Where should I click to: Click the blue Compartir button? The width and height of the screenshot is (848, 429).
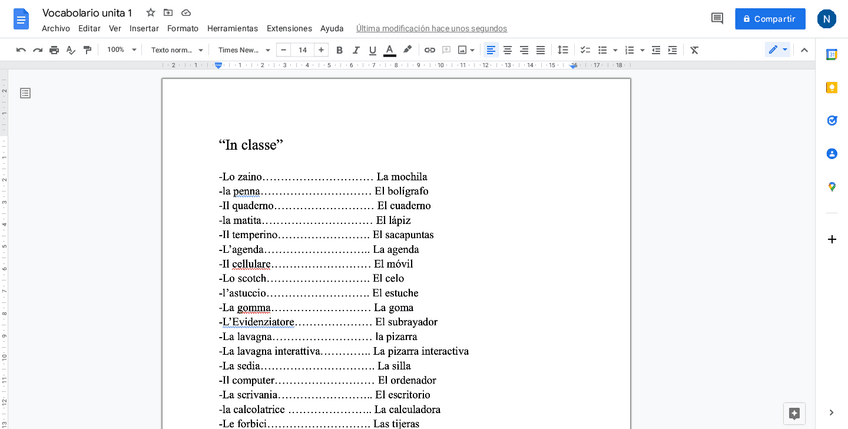769,18
